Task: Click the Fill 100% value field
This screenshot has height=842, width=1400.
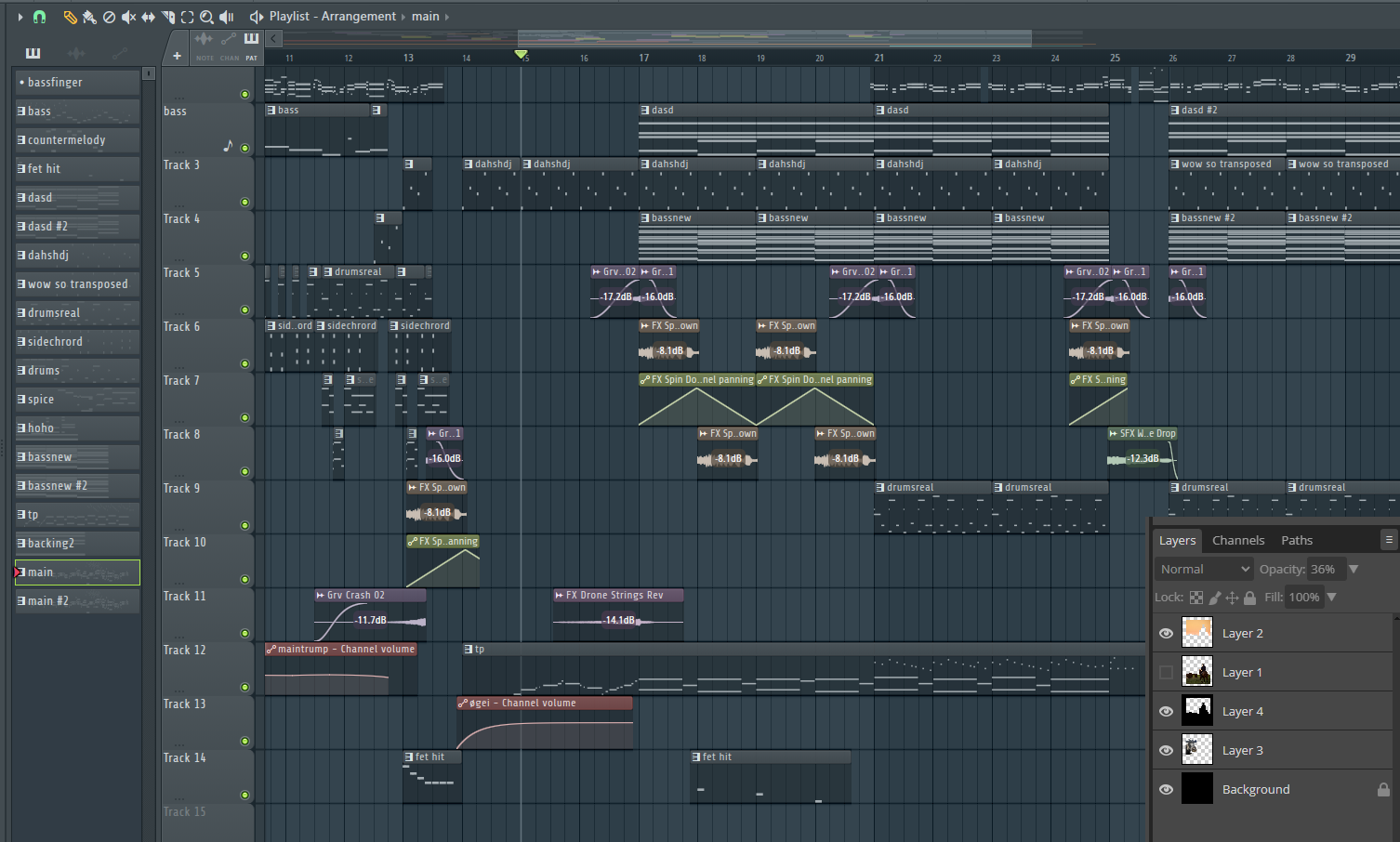Action: [1304, 598]
